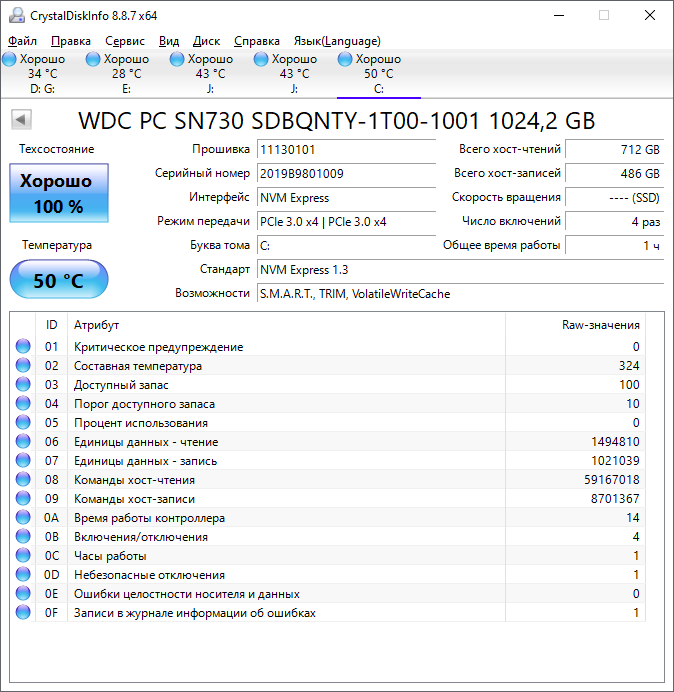
Task: Click status orb of attribute 03
Action: pyautogui.click(x=23, y=384)
